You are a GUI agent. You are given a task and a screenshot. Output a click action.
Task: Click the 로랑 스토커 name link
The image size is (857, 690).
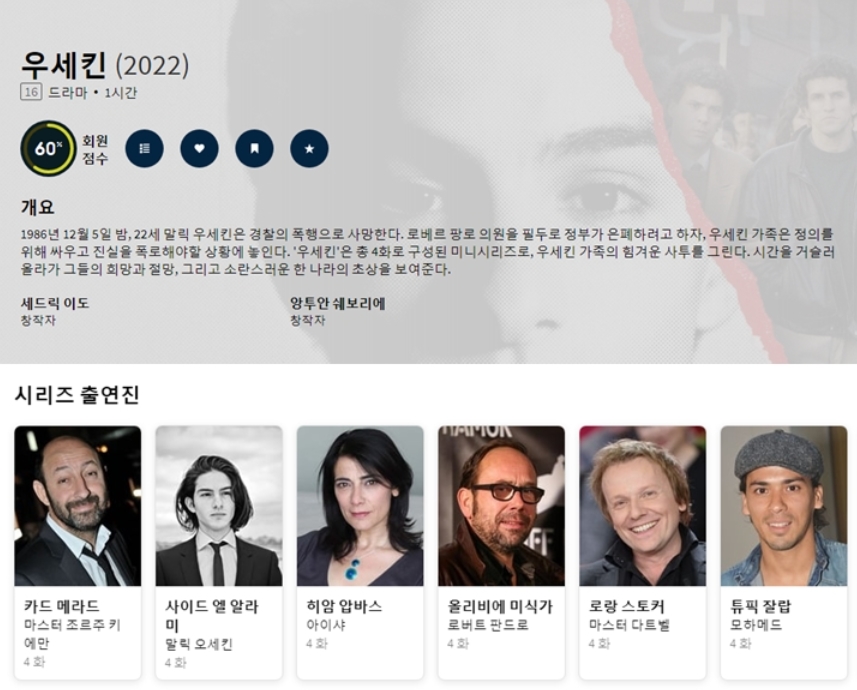pos(626,606)
